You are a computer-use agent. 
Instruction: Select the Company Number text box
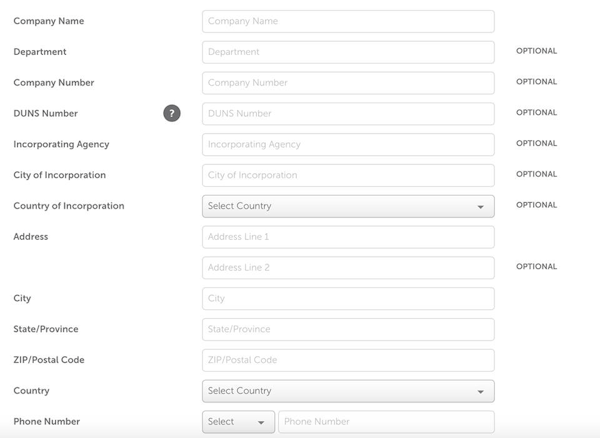coord(348,83)
